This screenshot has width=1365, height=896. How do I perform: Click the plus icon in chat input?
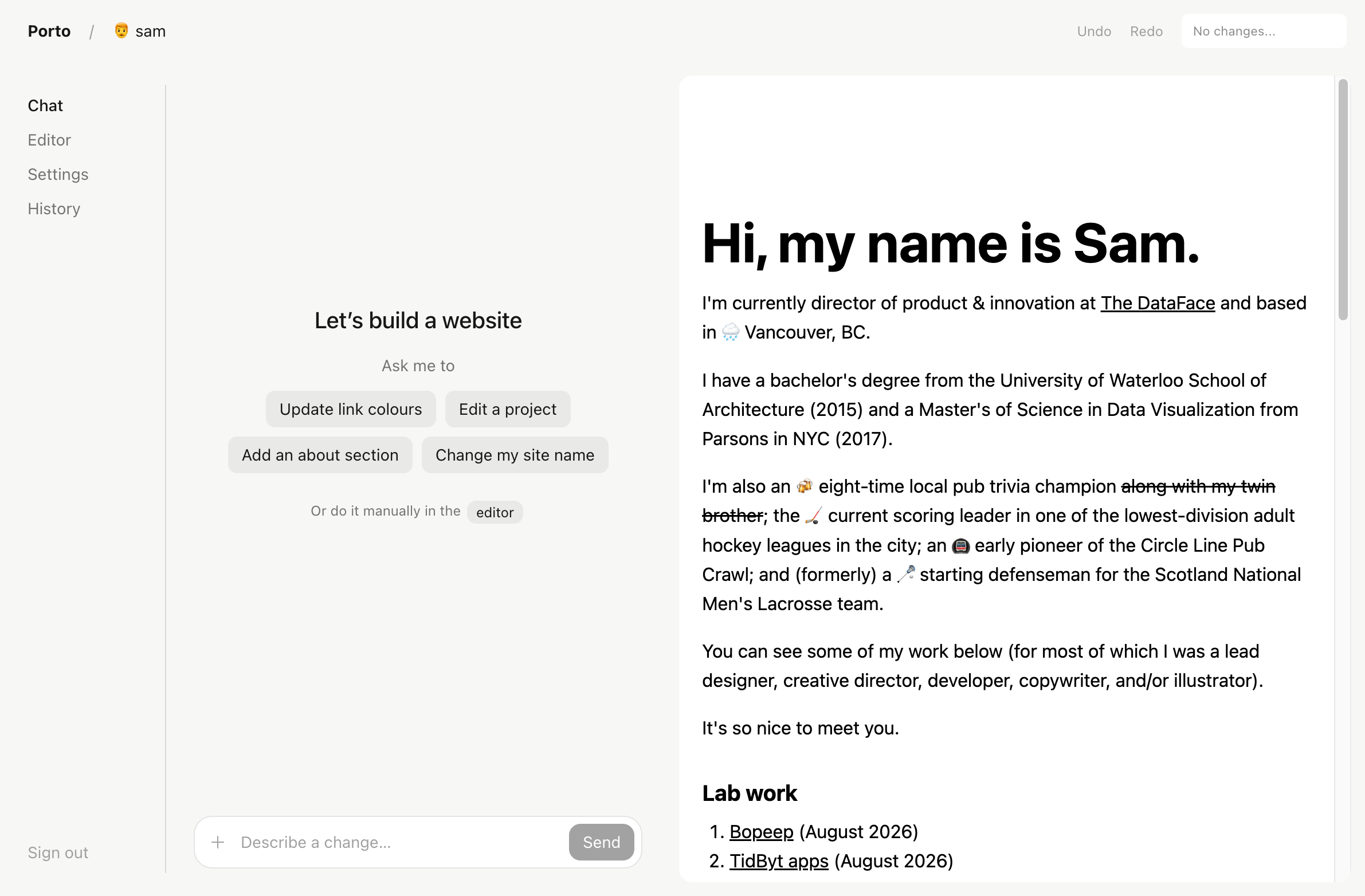[x=217, y=842]
